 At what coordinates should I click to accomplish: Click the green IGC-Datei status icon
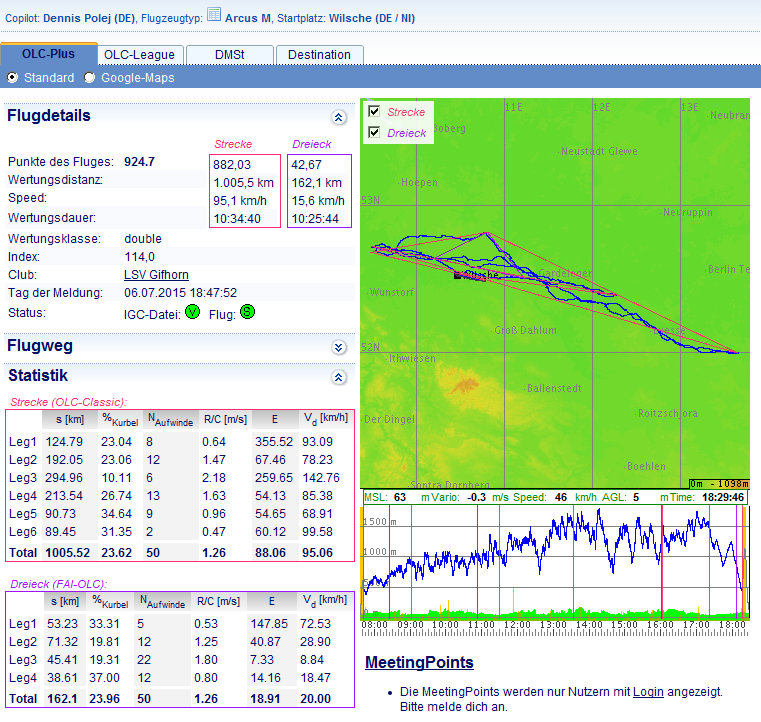click(x=193, y=312)
